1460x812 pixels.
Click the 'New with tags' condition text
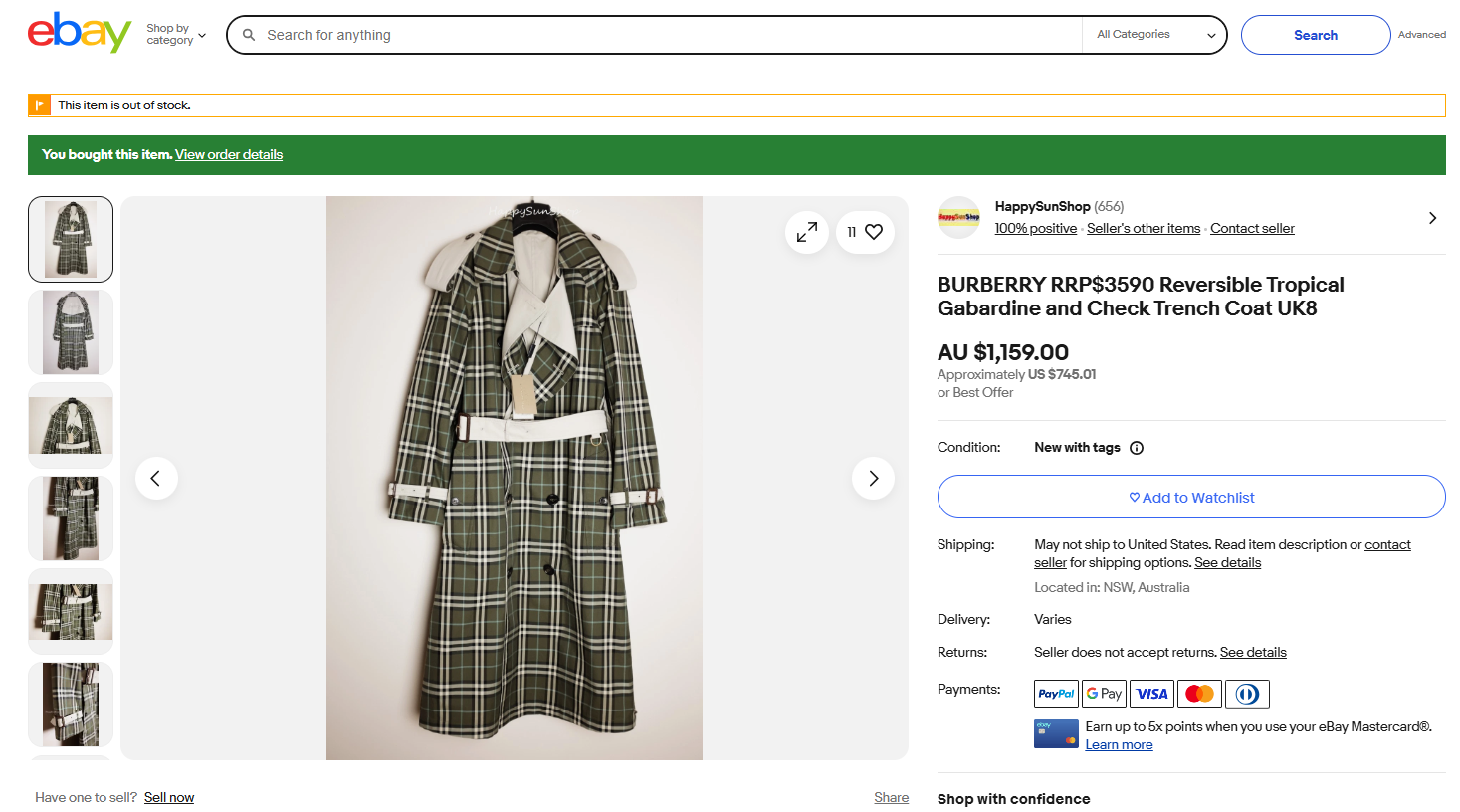[1077, 448]
